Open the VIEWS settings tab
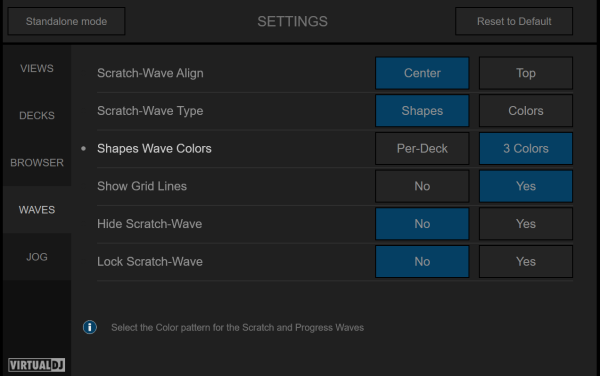600x376 pixels. tap(37, 68)
